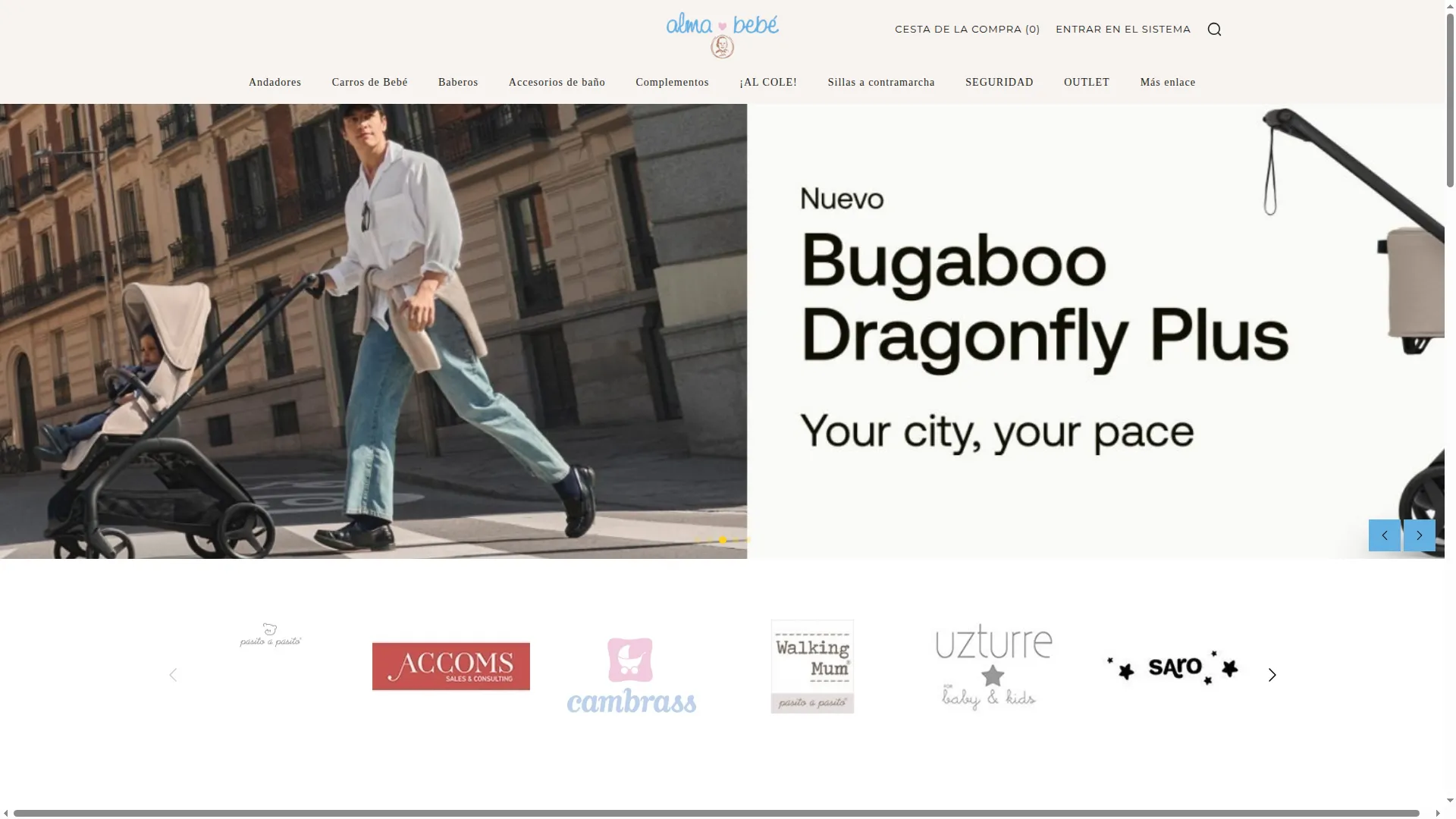1456x819 pixels.
Task: Show next brand logos in carousel
Action: click(x=1272, y=675)
